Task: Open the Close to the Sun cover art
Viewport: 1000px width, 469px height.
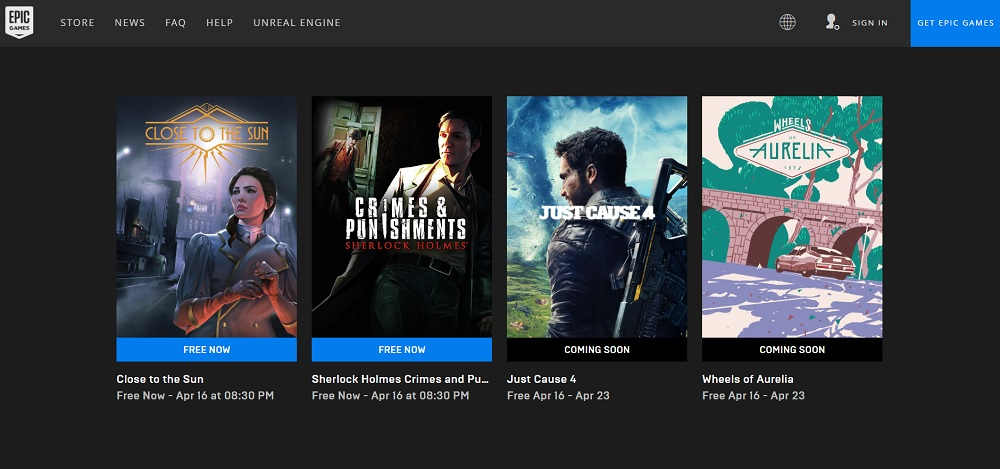Action: pyautogui.click(x=207, y=217)
